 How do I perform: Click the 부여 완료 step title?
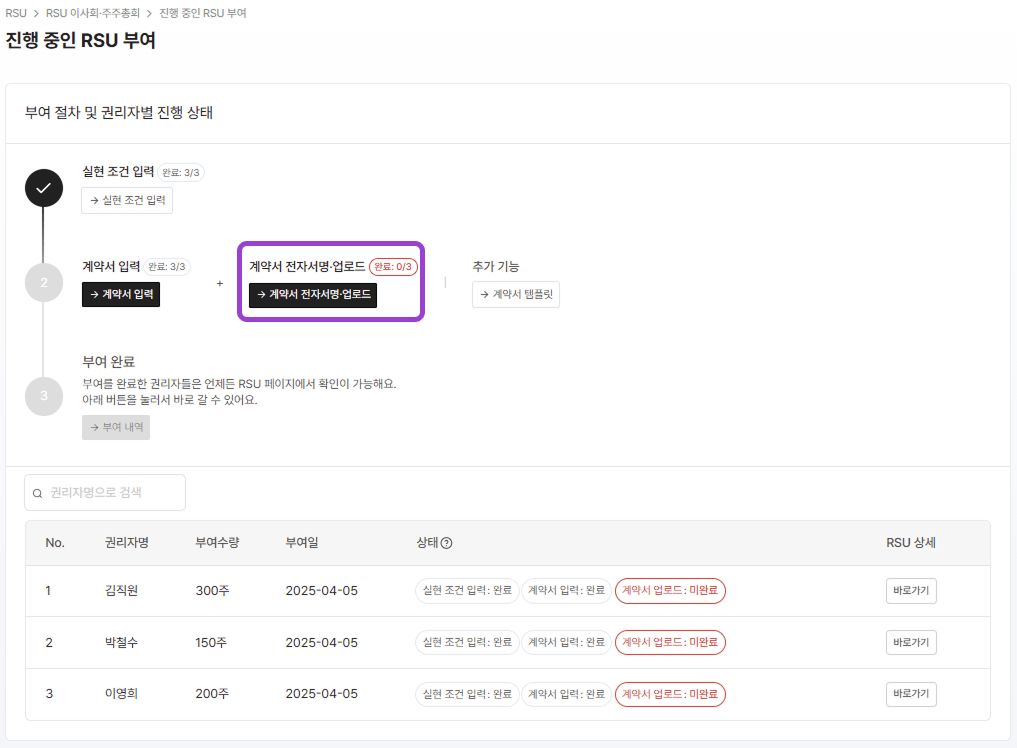pyautogui.click(x=108, y=361)
